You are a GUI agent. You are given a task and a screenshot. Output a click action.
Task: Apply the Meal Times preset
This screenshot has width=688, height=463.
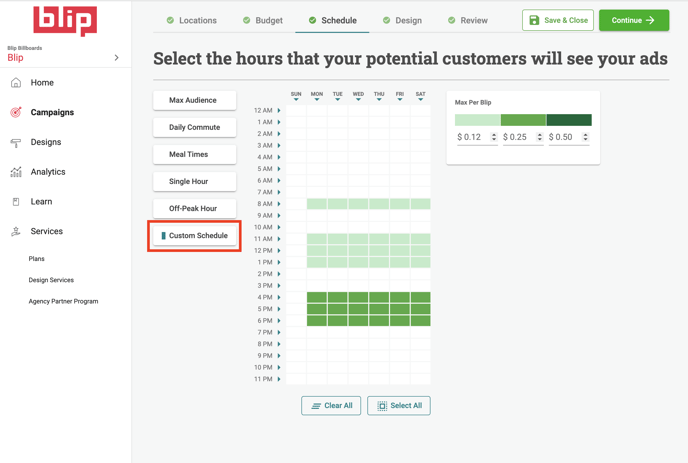click(194, 154)
